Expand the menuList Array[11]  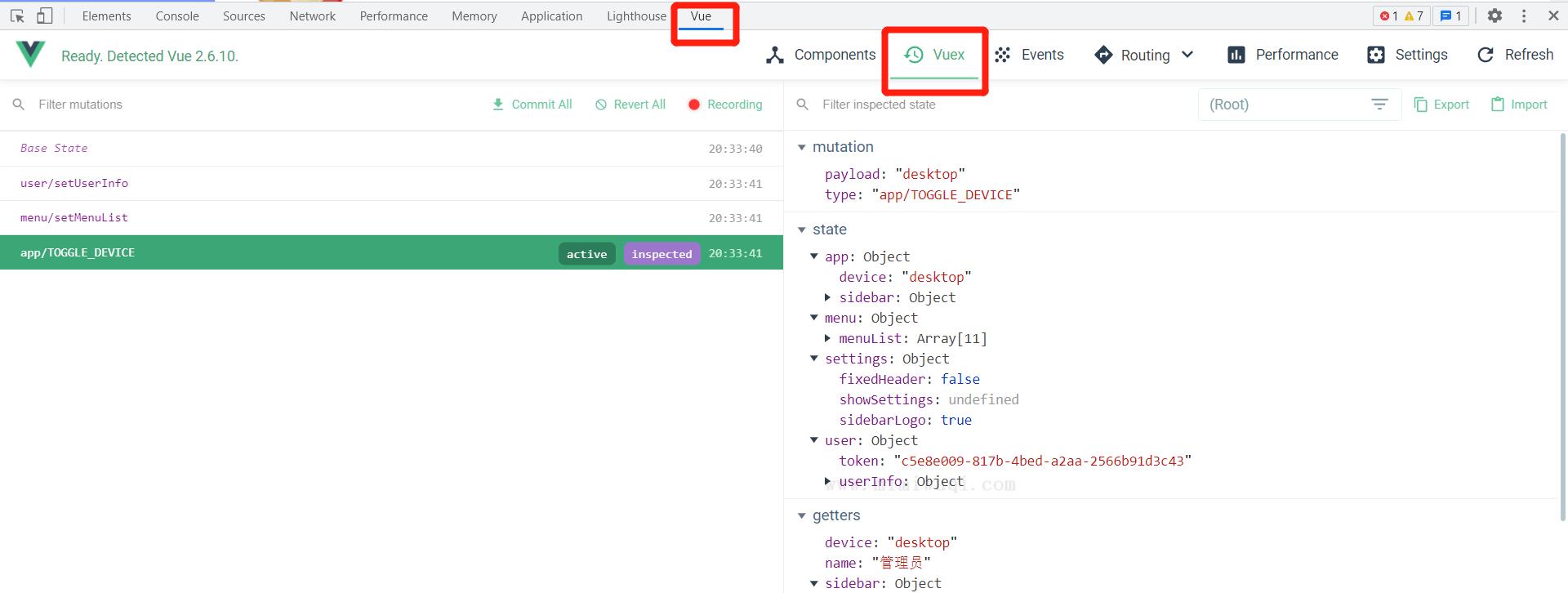tap(828, 338)
